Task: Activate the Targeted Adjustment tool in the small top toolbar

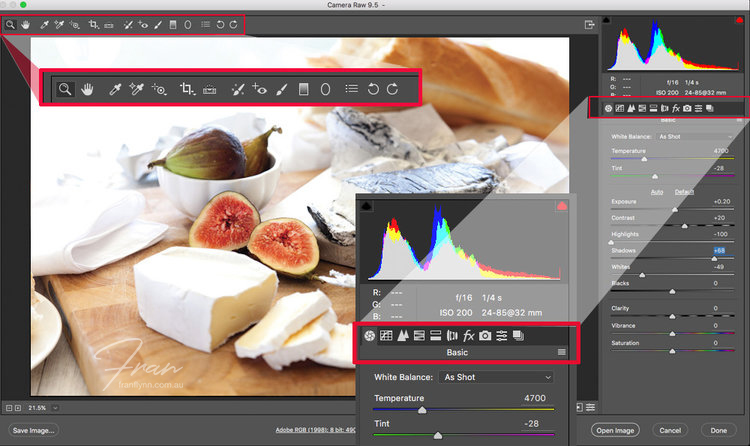Action: tap(74, 24)
